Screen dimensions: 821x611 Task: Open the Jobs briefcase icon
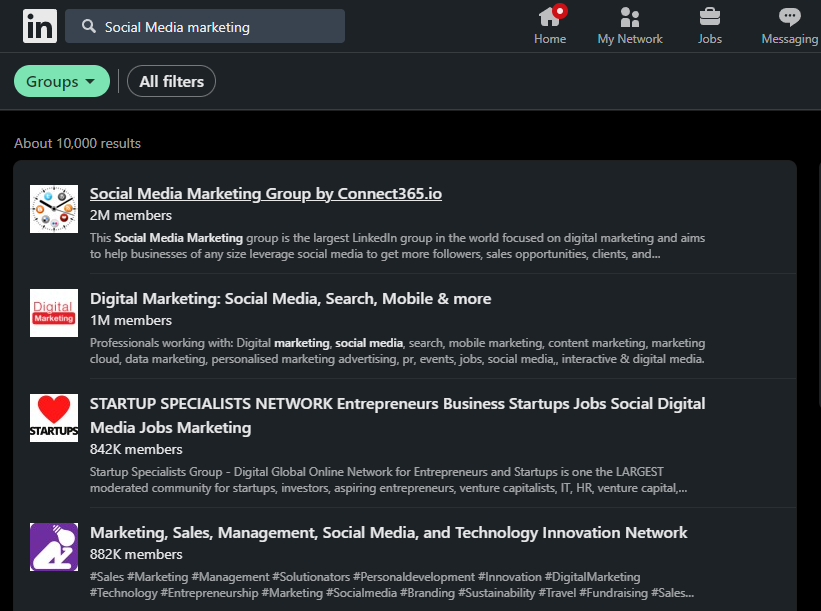709,17
